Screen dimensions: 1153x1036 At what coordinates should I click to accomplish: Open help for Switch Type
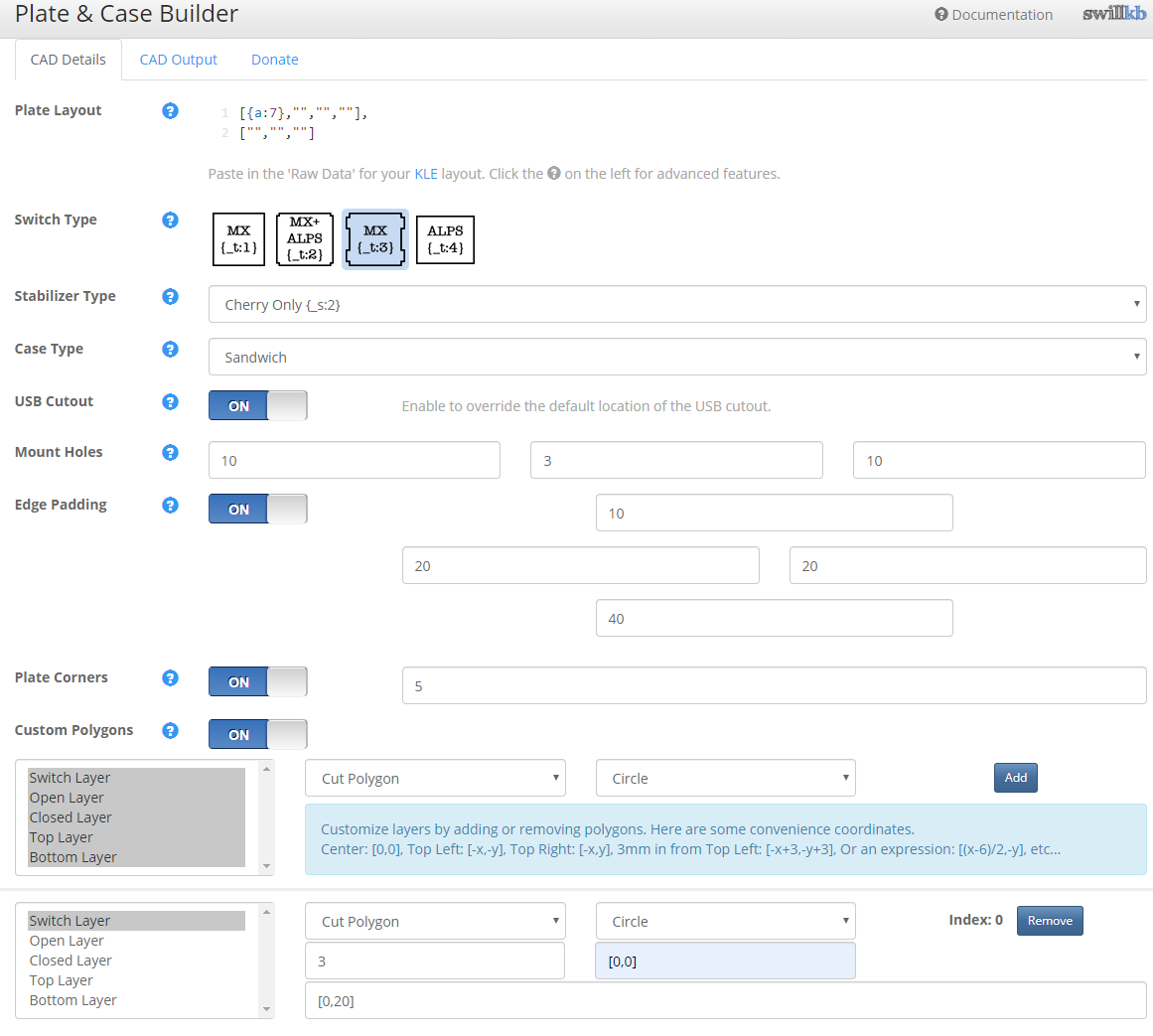(x=170, y=220)
